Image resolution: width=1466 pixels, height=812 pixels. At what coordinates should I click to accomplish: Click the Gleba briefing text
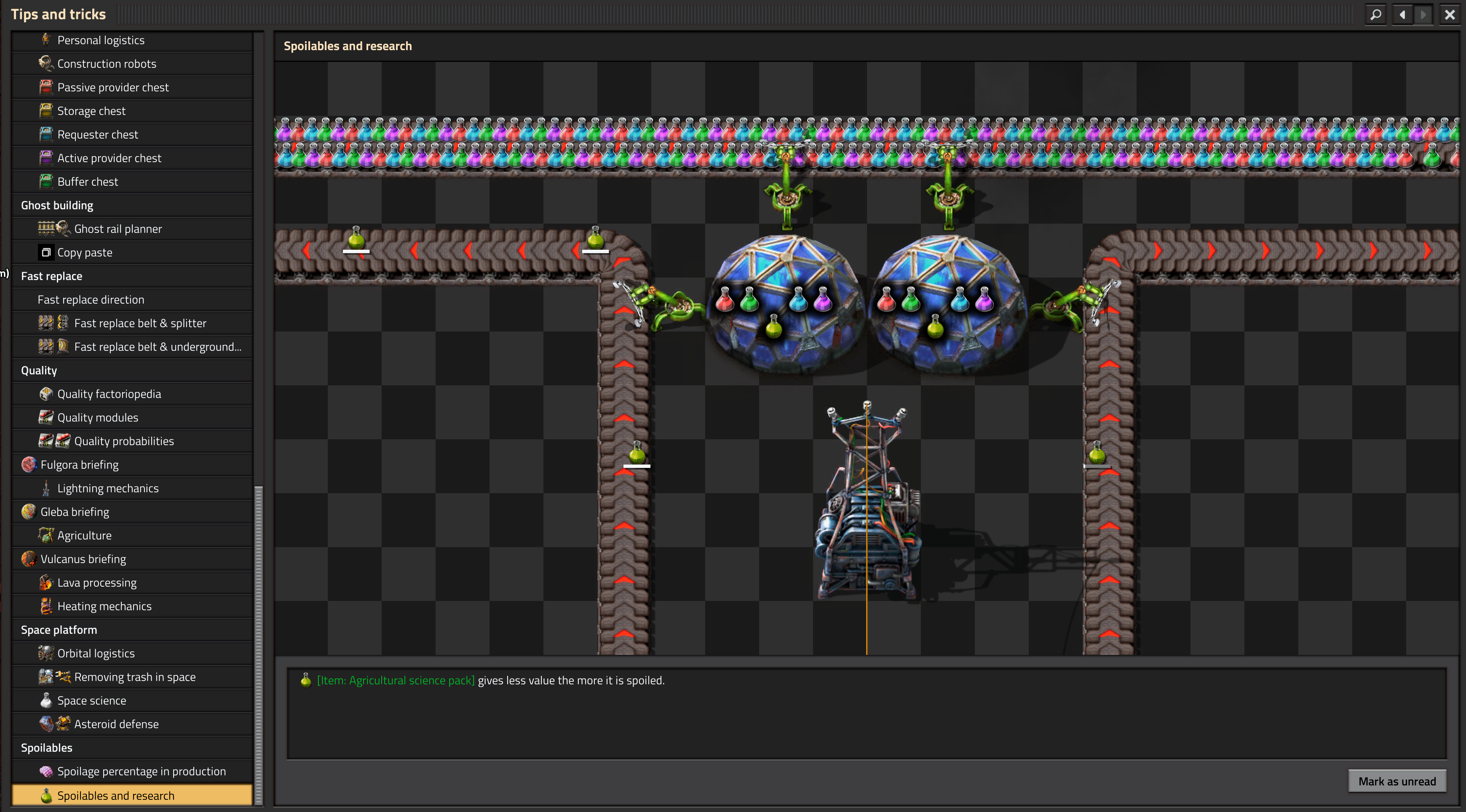(x=75, y=512)
